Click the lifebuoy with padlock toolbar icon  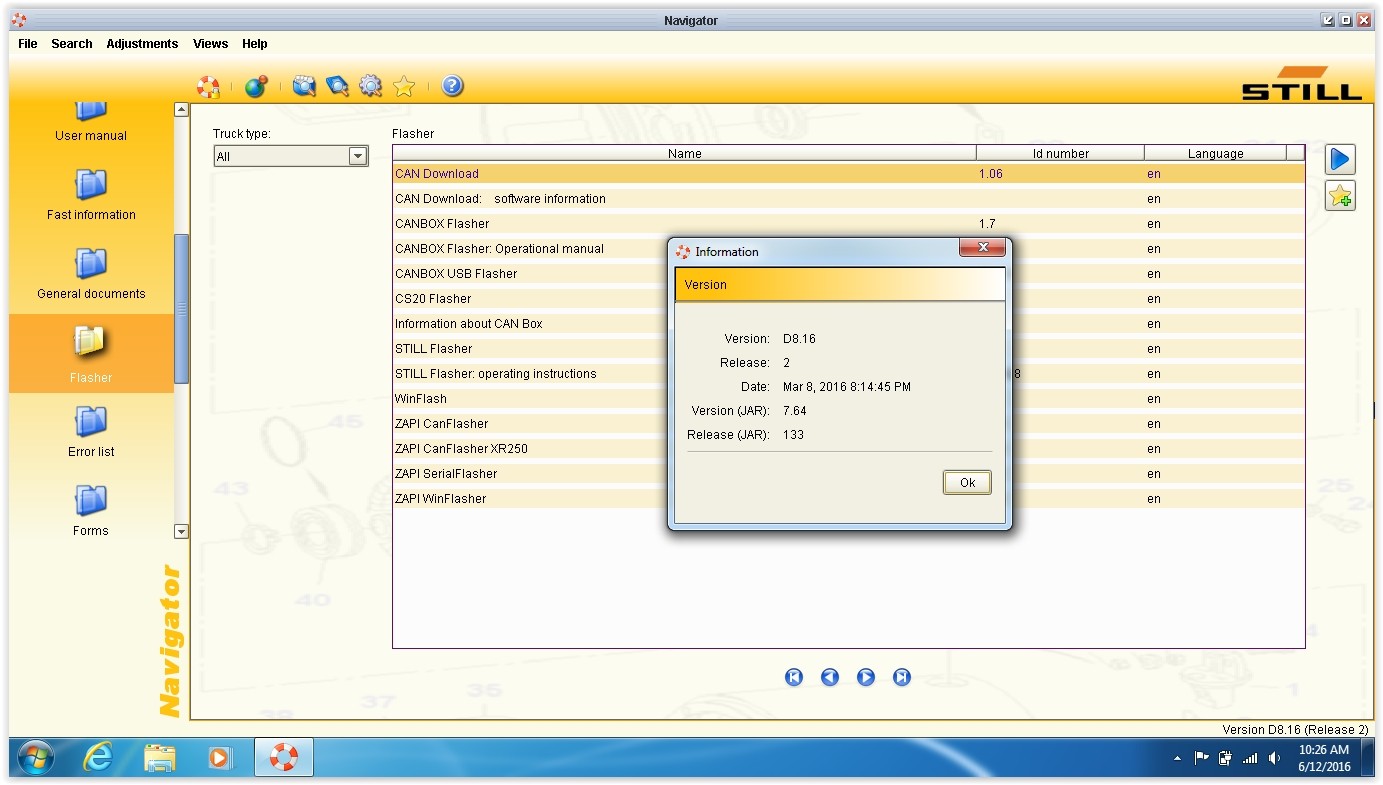(x=208, y=87)
